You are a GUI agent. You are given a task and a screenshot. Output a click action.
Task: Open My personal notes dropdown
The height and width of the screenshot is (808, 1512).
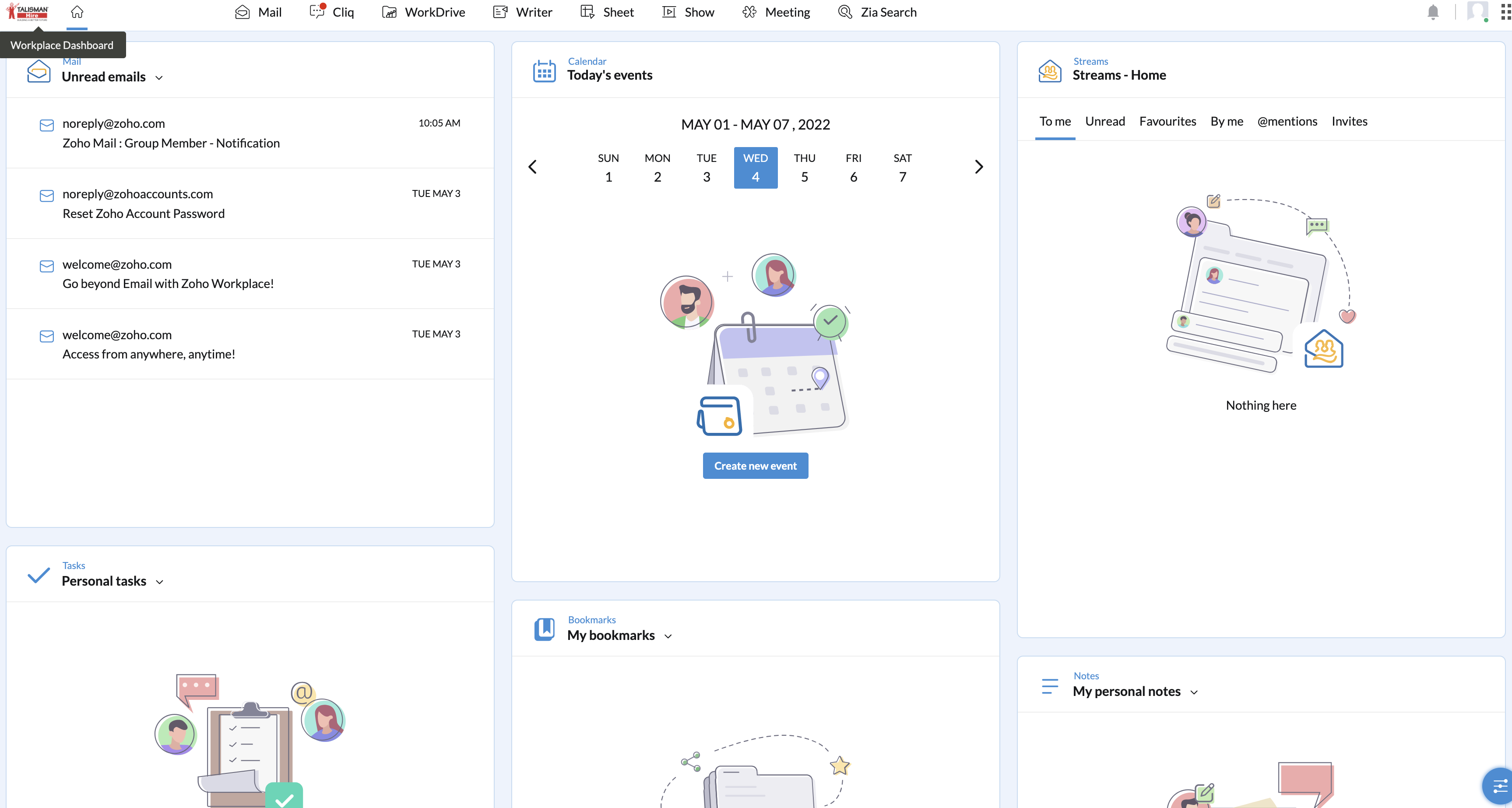(1194, 692)
